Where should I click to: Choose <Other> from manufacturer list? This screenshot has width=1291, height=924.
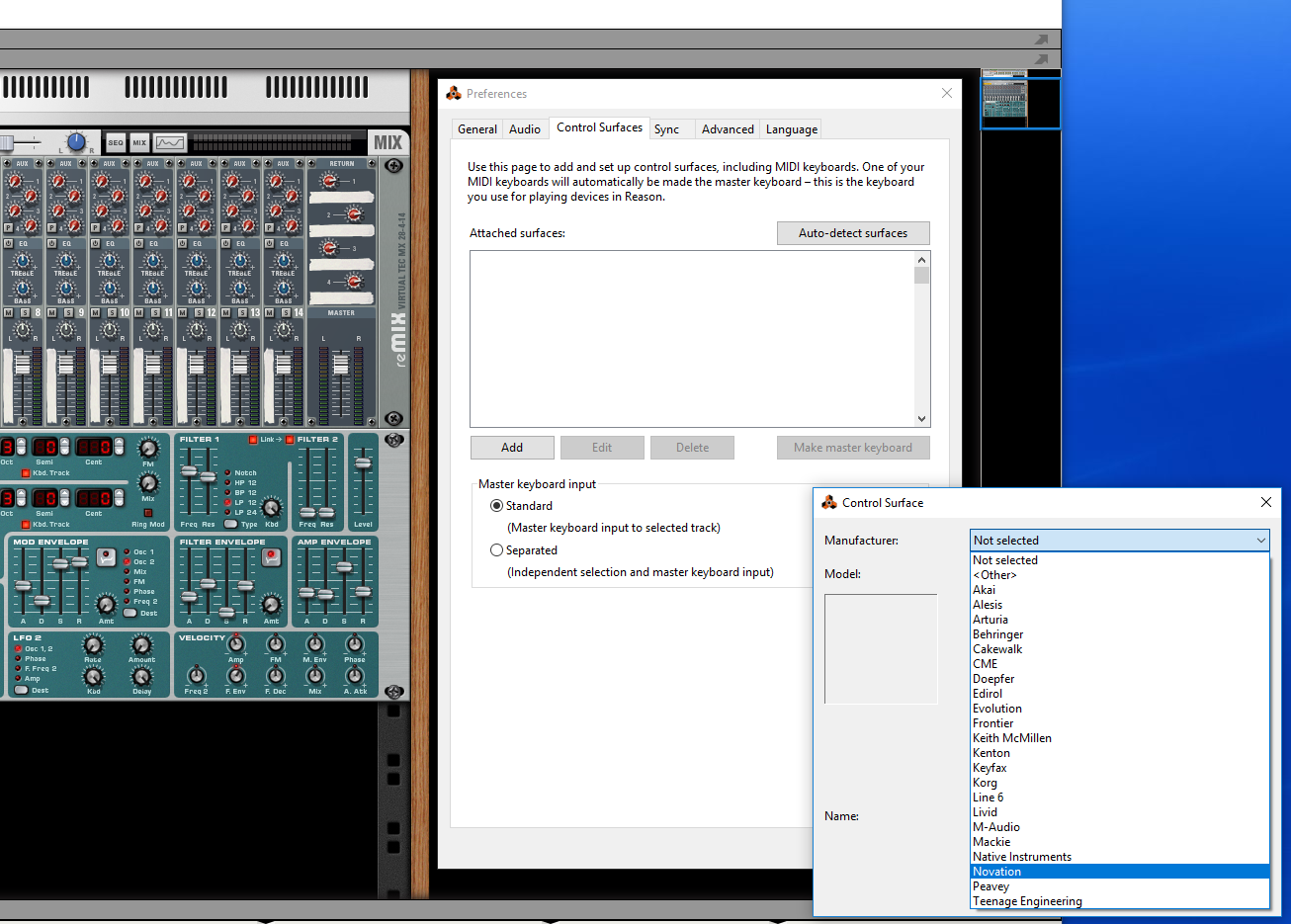click(x=1120, y=574)
